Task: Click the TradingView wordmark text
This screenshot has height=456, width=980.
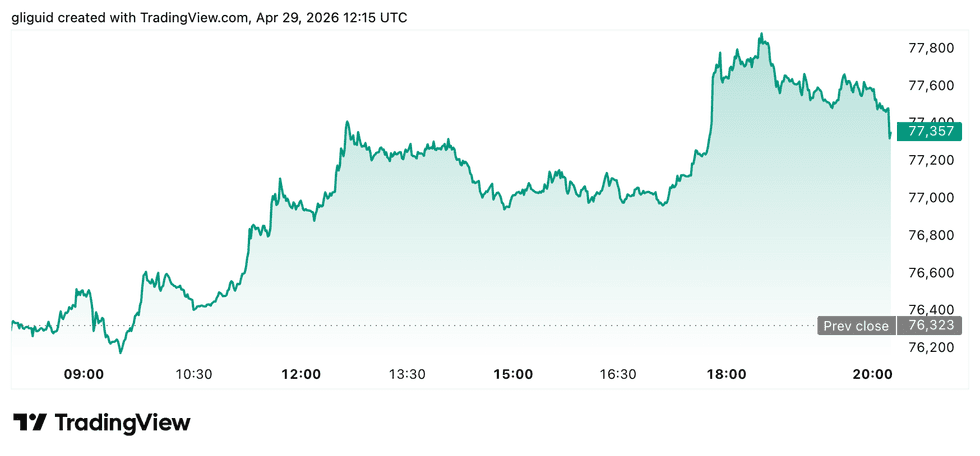Action: 122,422
